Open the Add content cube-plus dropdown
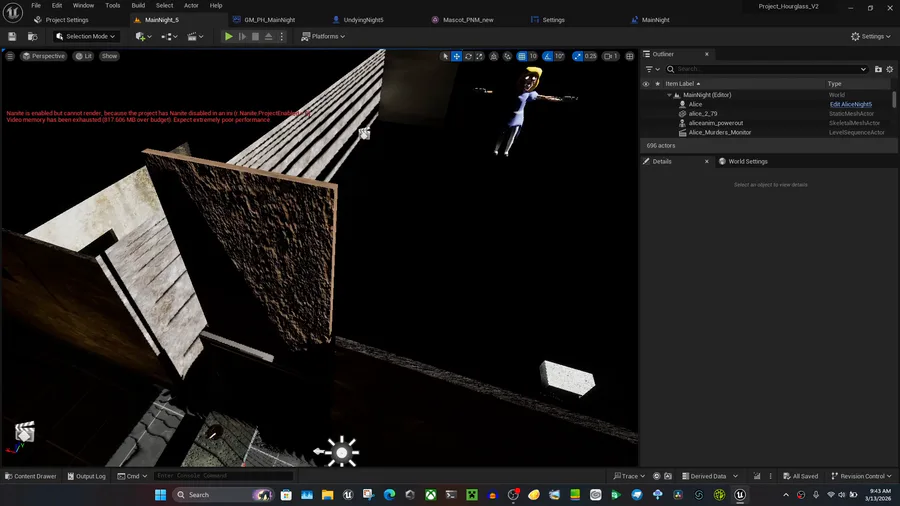900x506 pixels. [143, 36]
